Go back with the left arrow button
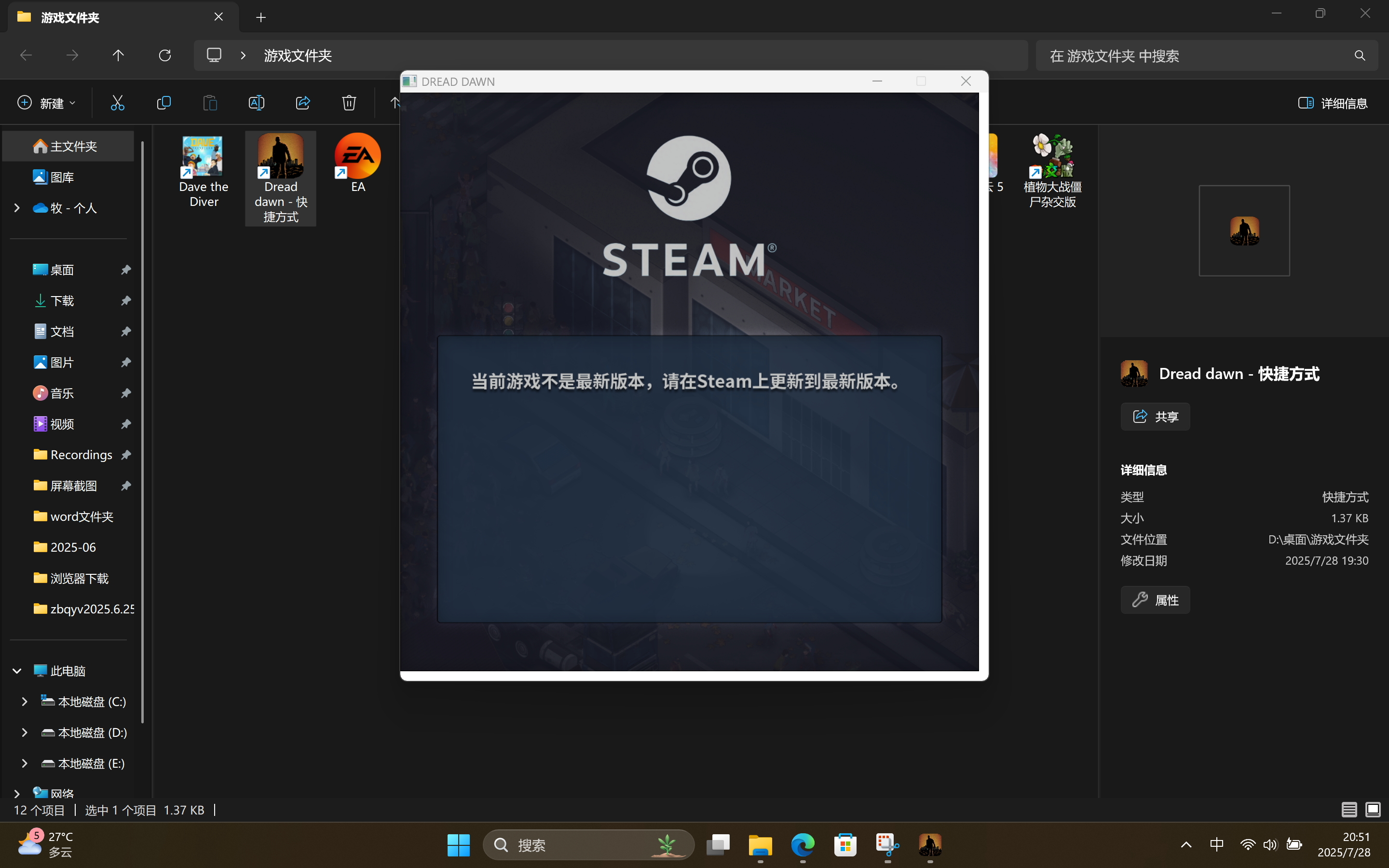This screenshot has height=868, width=1389. point(26,55)
